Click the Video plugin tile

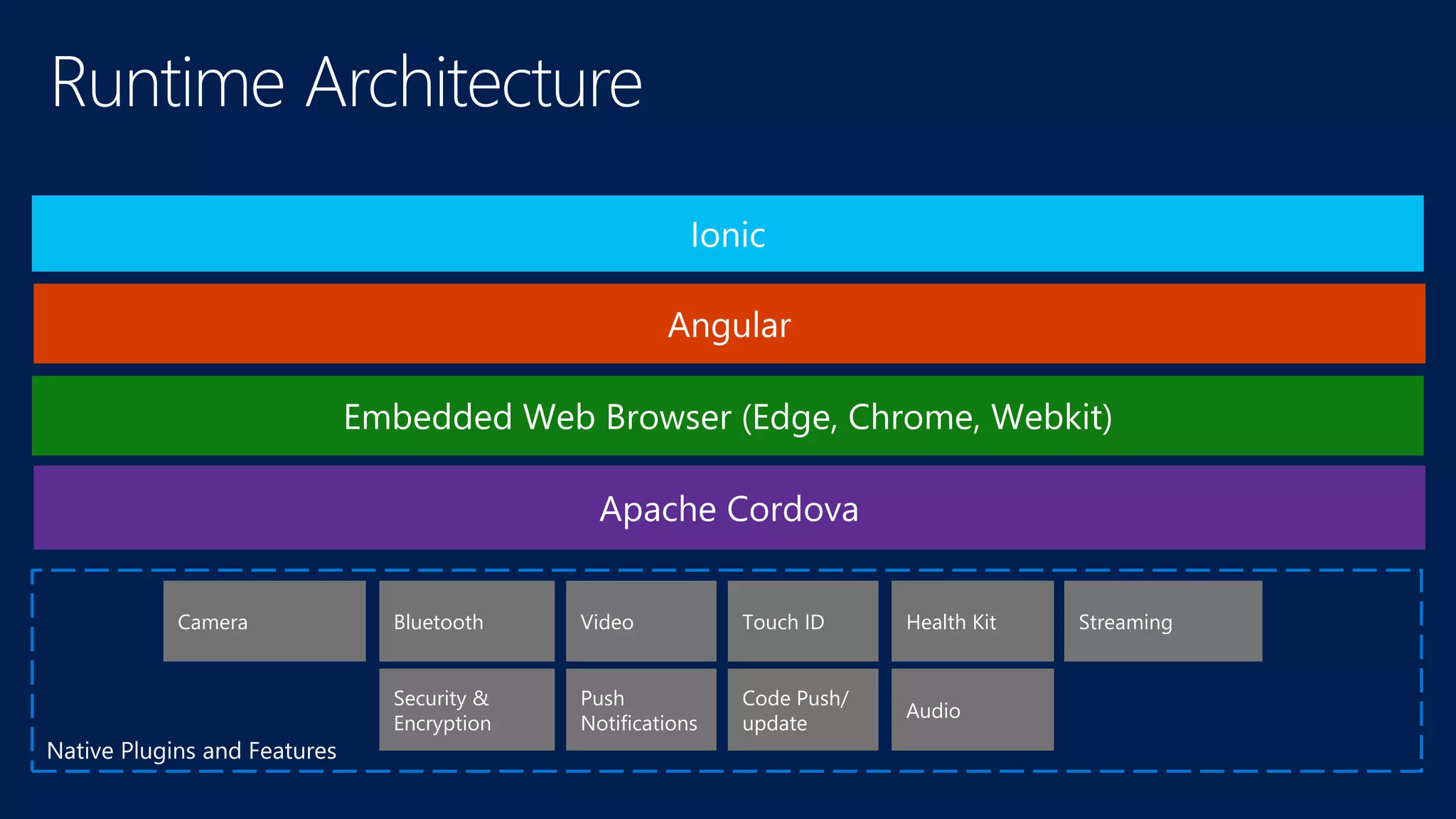pos(641,621)
